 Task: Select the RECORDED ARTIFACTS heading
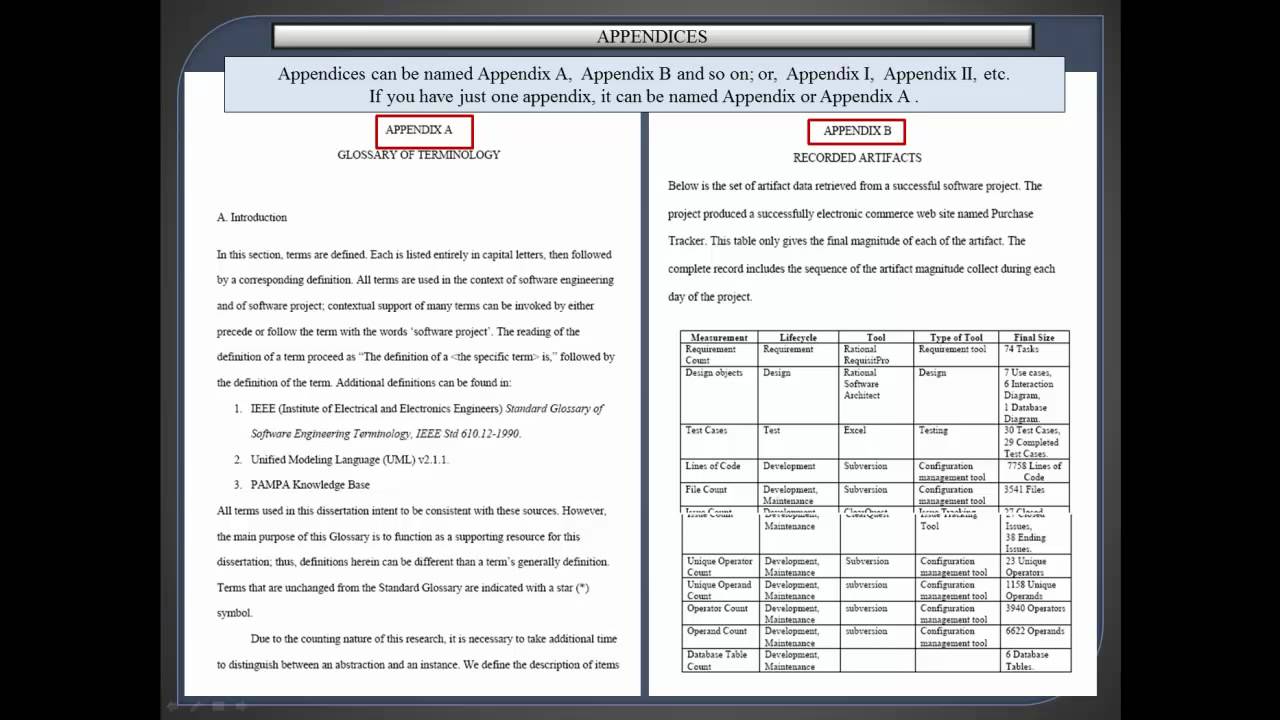click(855, 157)
